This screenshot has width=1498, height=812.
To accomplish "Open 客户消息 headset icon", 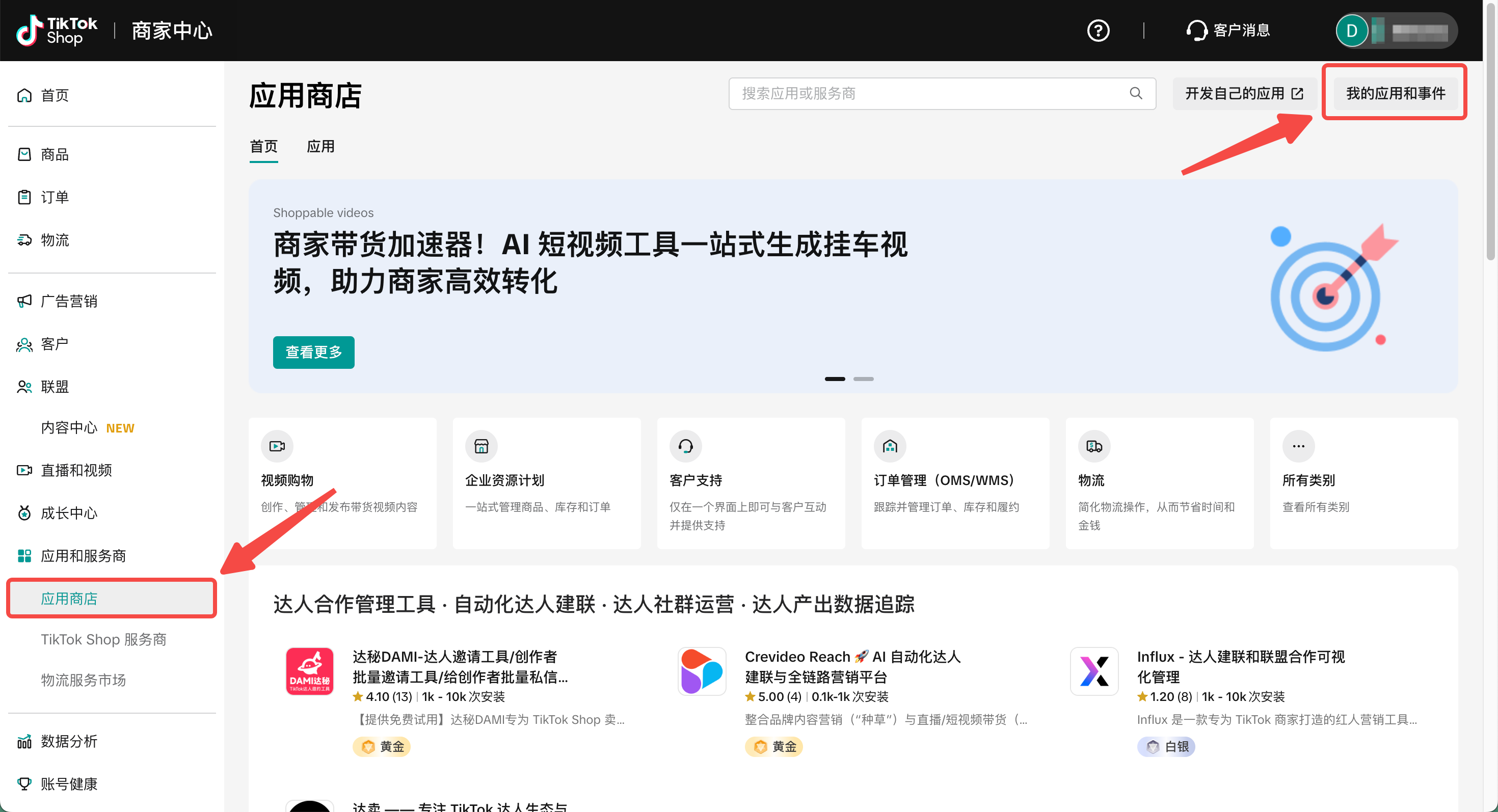I will [x=1196, y=30].
